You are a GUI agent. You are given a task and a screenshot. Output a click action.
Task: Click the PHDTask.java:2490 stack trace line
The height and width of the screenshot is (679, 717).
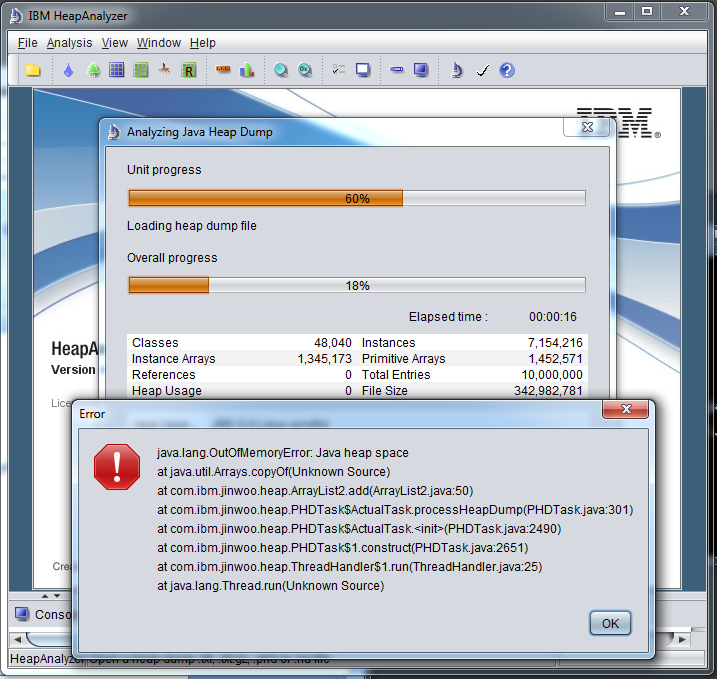[x=359, y=529]
